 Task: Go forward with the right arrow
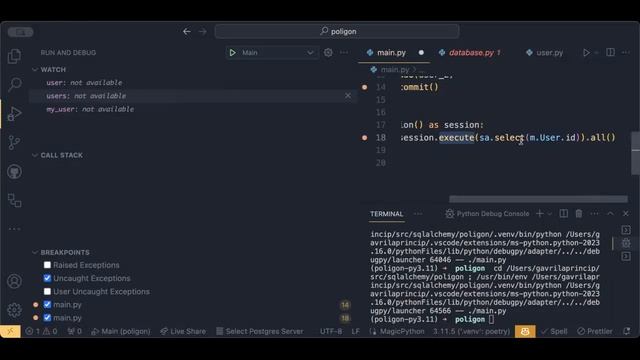202,31
